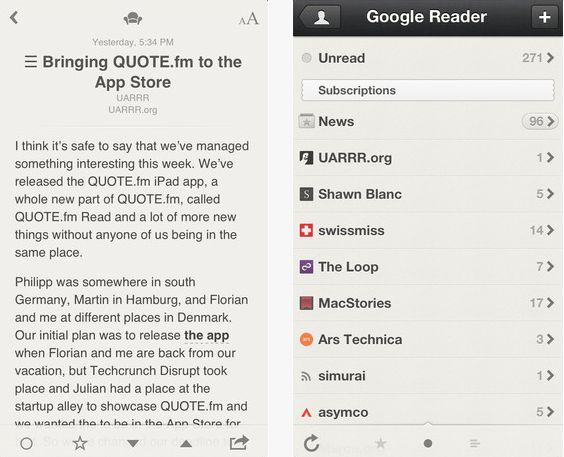This screenshot has width=564, height=457.
Task: Star the current article
Action: click(x=80, y=443)
